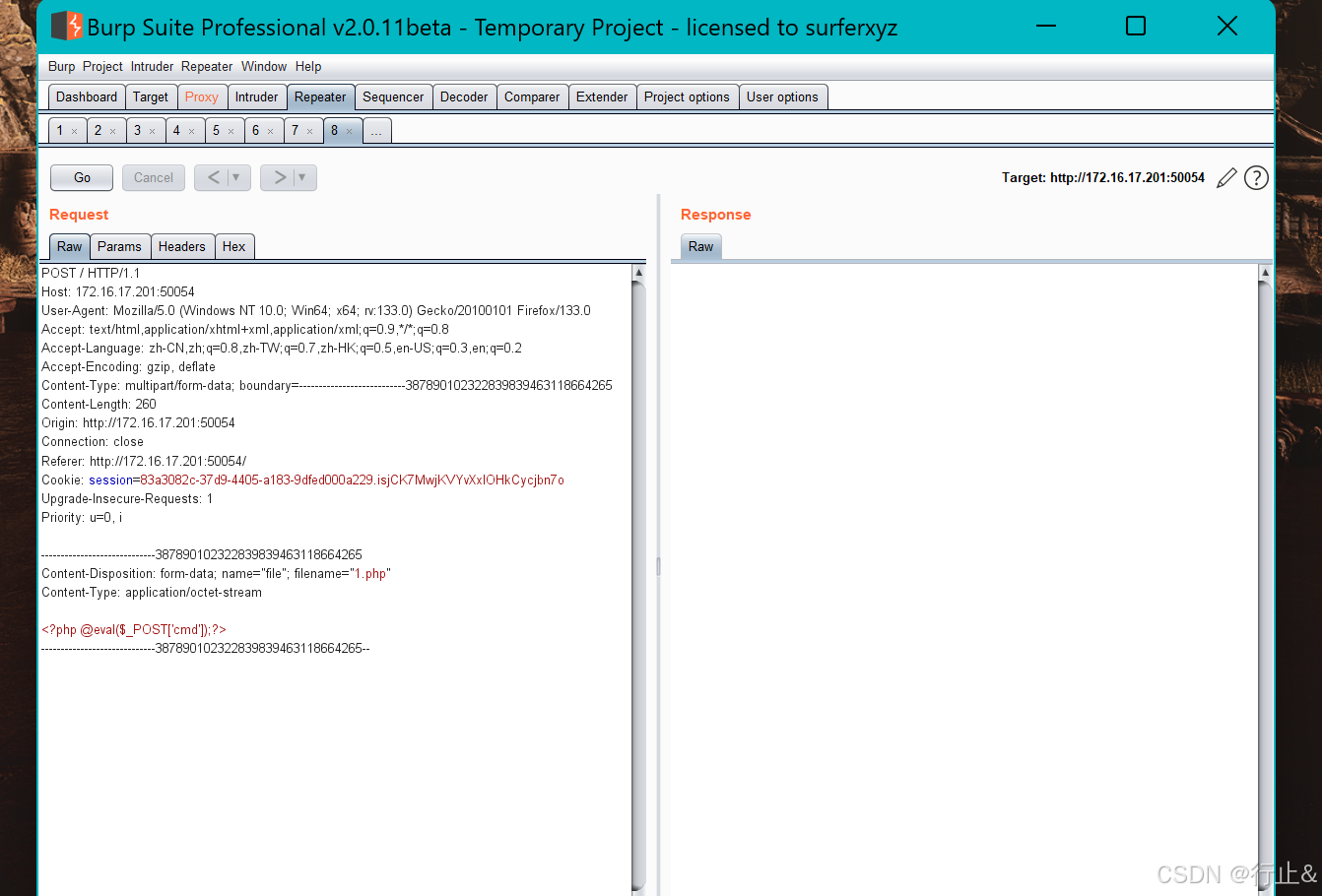Click the "POST / HTTP/1.1" request line

91,274
